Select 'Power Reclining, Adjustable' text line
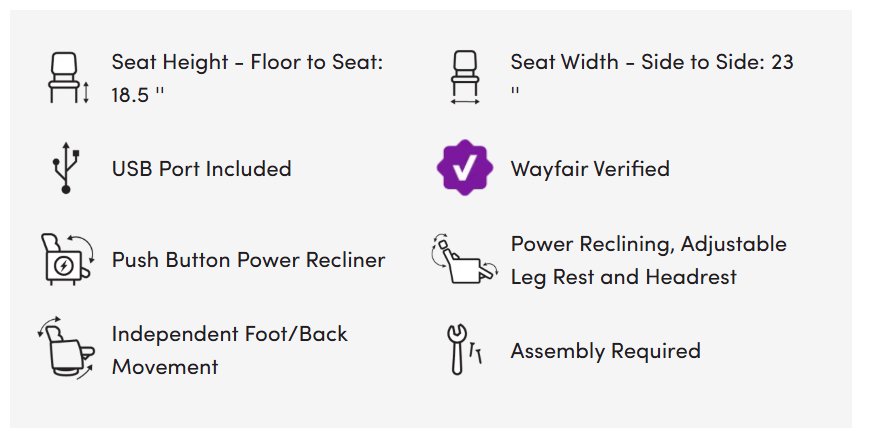871x434 pixels. [648, 244]
